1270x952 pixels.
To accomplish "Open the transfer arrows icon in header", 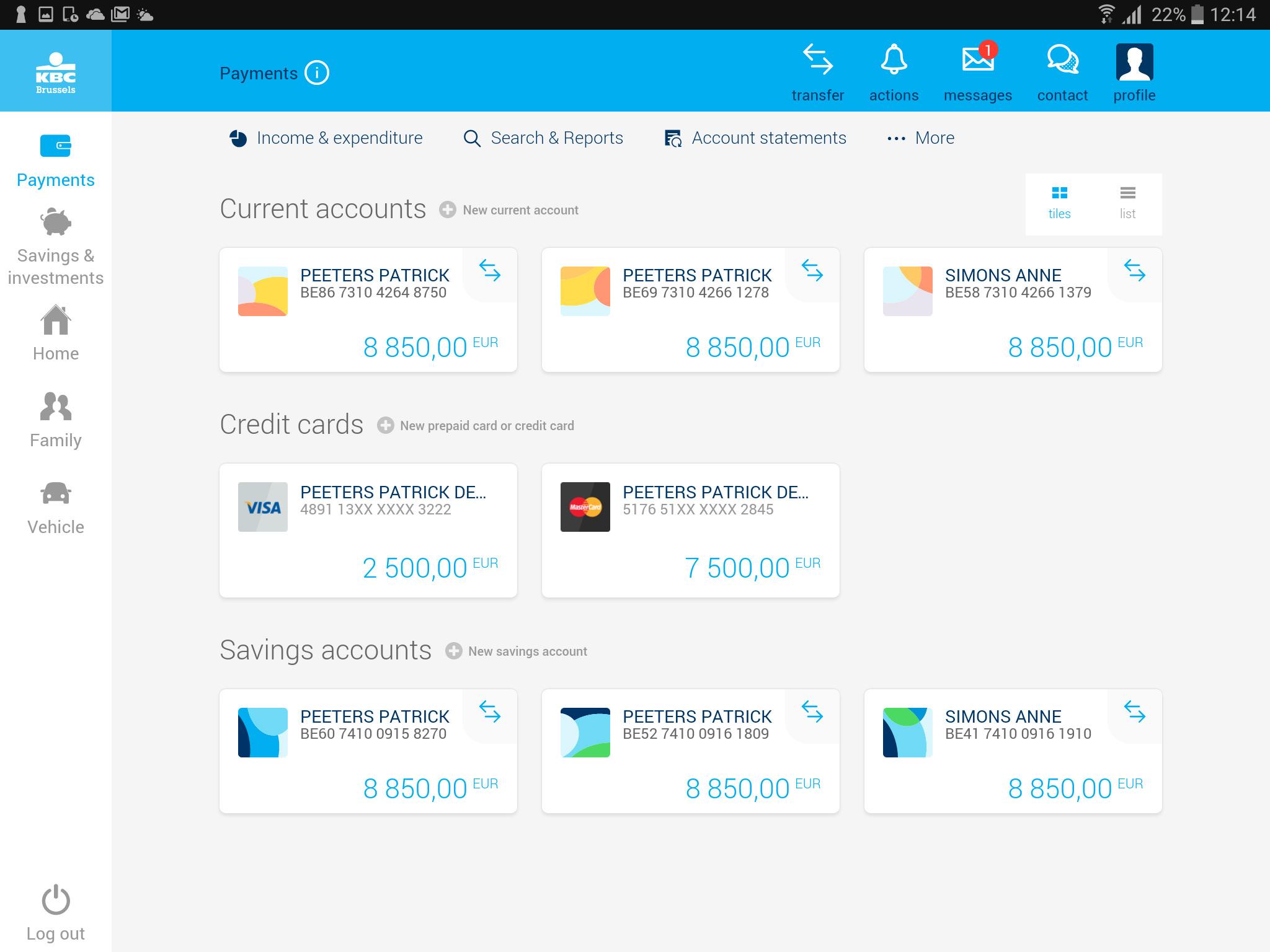I will coord(817,61).
